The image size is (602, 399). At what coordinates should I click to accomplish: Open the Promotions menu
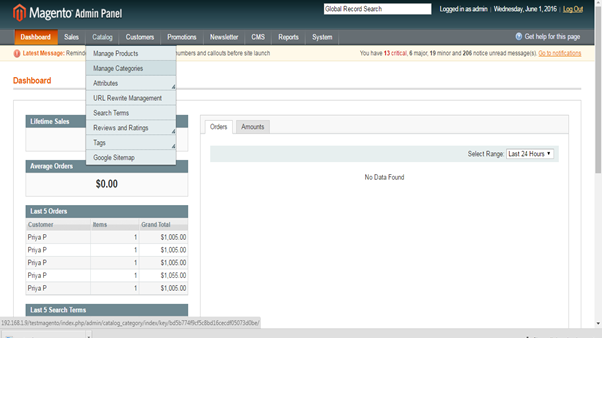182,37
